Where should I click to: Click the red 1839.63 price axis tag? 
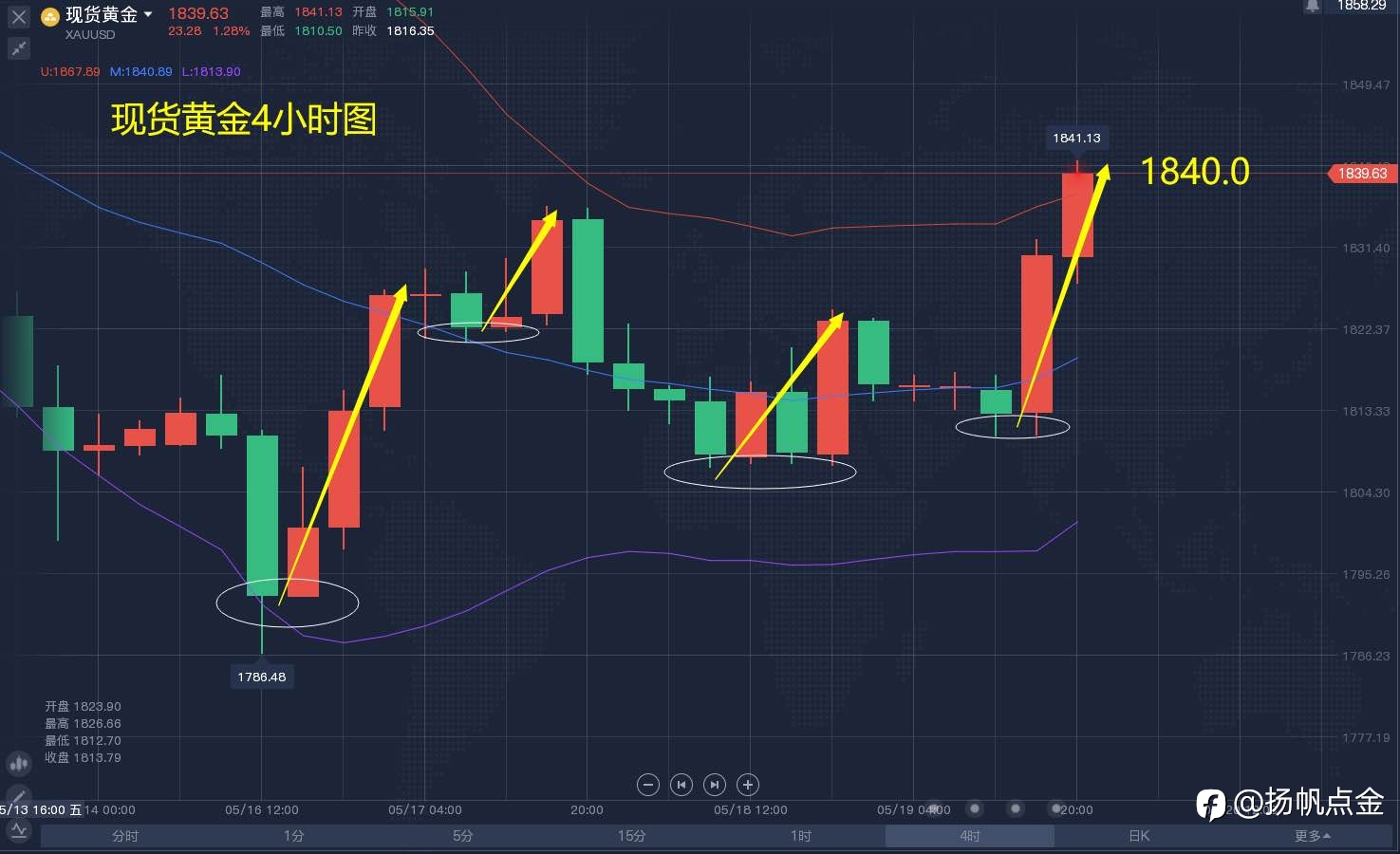[1362, 173]
